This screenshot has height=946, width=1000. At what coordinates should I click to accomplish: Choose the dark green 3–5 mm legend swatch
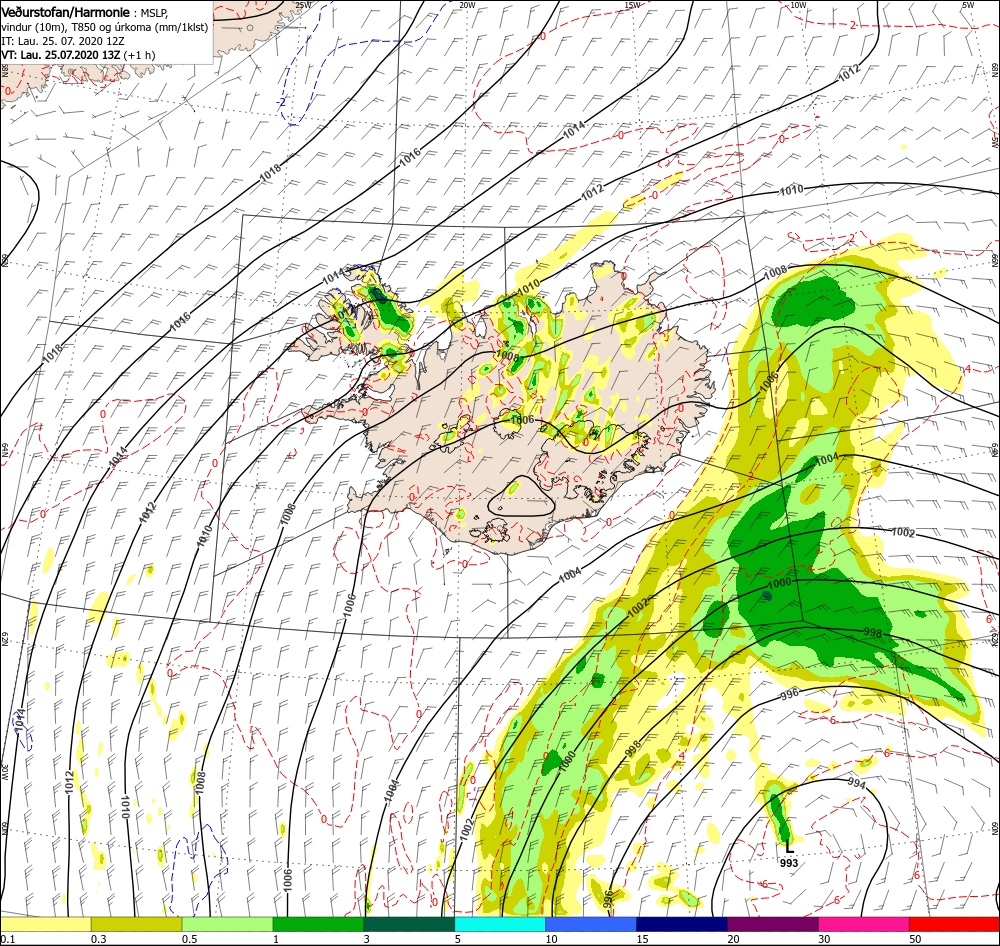[x=409, y=924]
